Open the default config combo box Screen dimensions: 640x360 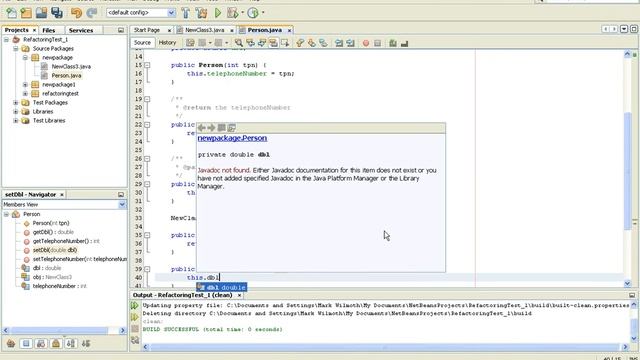(140, 13)
